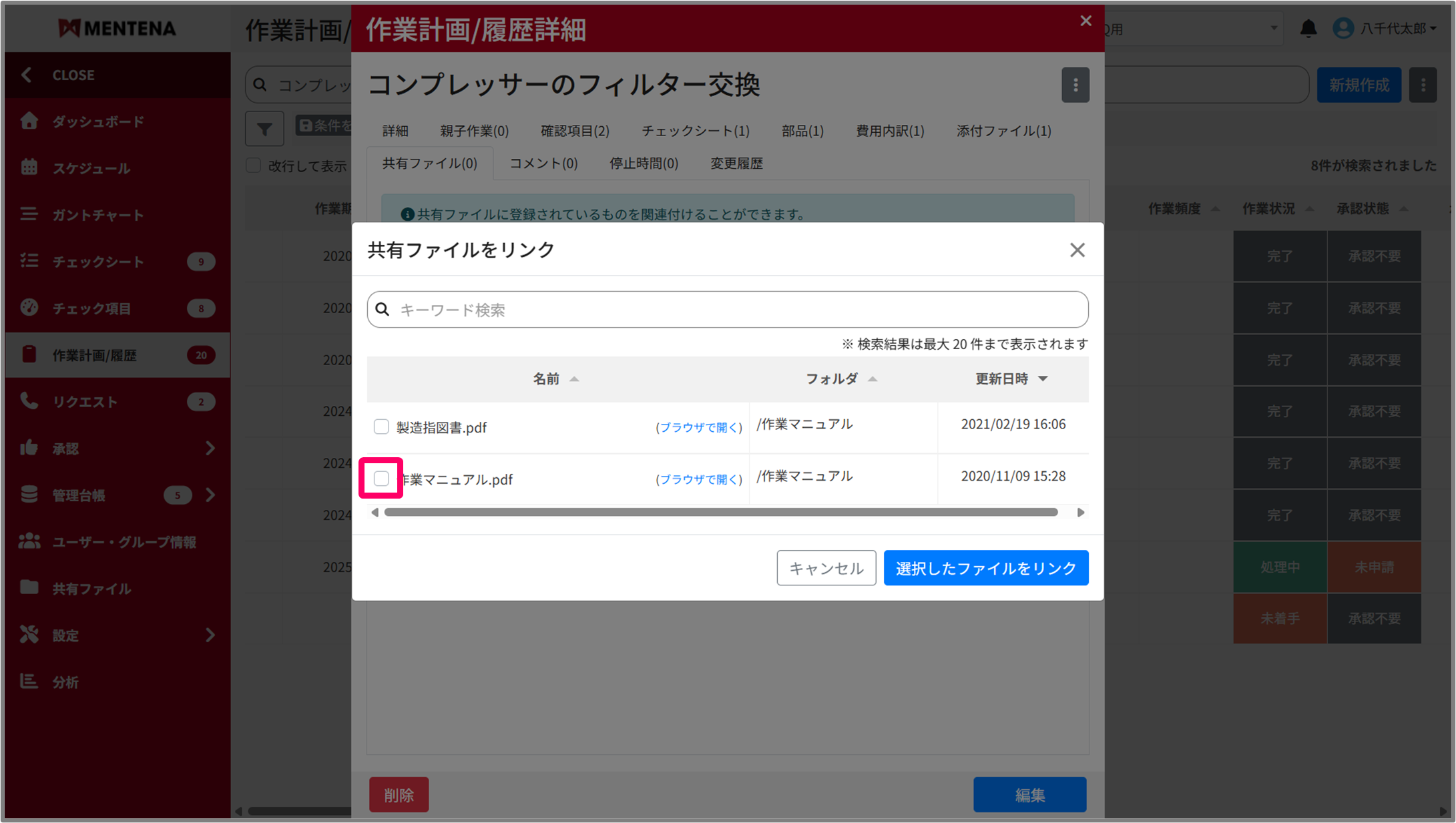Open the スケジュール calendar icon
The image size is (1456, 823).
(29, 168)
